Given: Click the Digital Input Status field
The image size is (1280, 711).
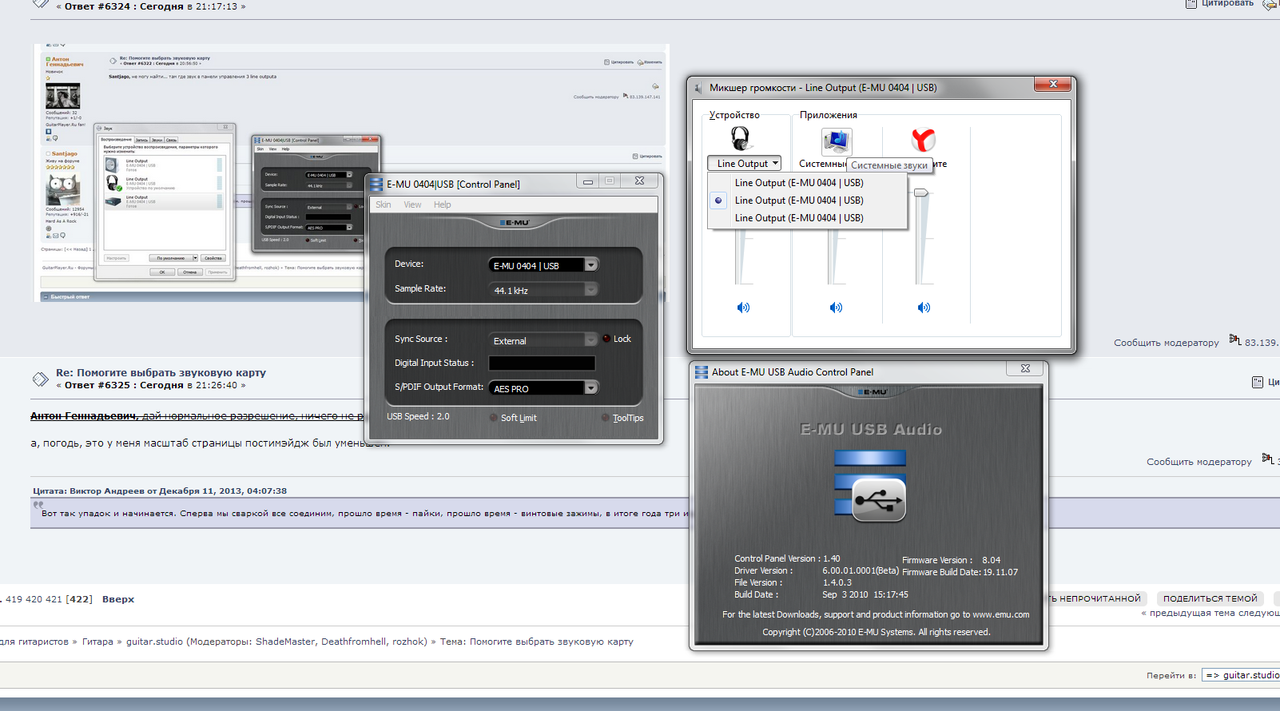Looking at the screenshot, I should pyautogui.click(x=541, y=363).
